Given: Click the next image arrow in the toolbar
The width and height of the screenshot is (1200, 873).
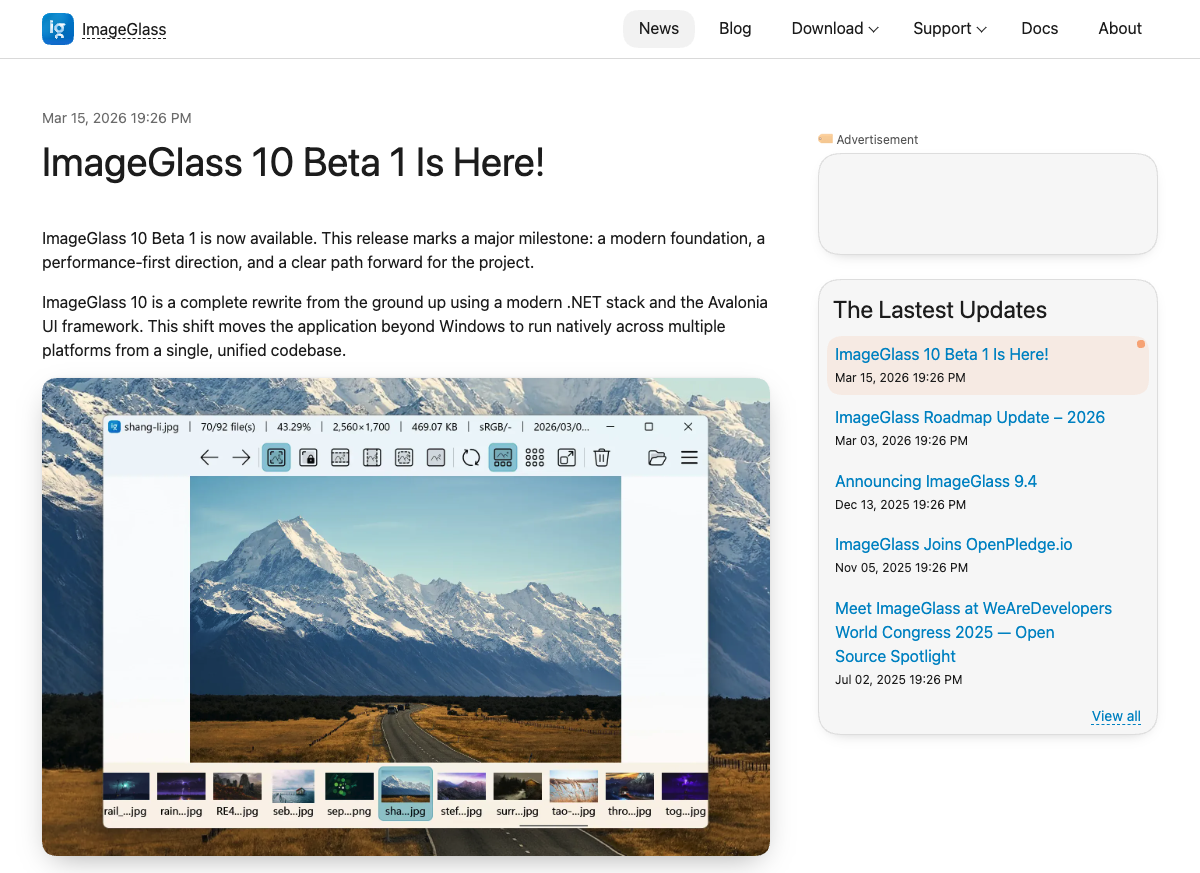Looking at the screenshot, I should point(240,457).
